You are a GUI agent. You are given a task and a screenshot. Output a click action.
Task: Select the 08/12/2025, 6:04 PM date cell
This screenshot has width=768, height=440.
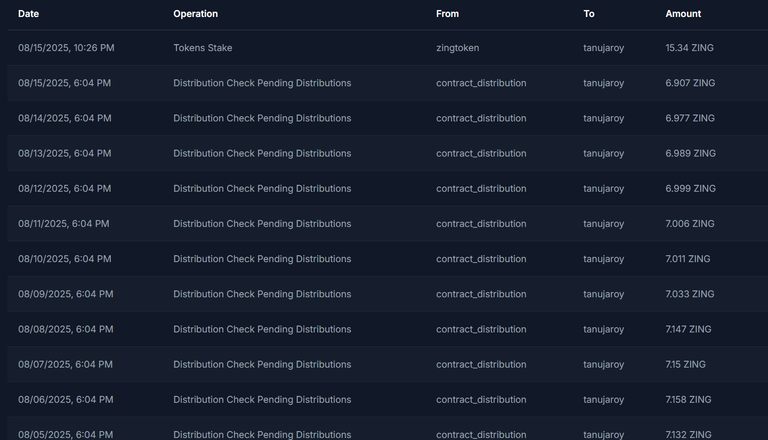click(65, 189)
